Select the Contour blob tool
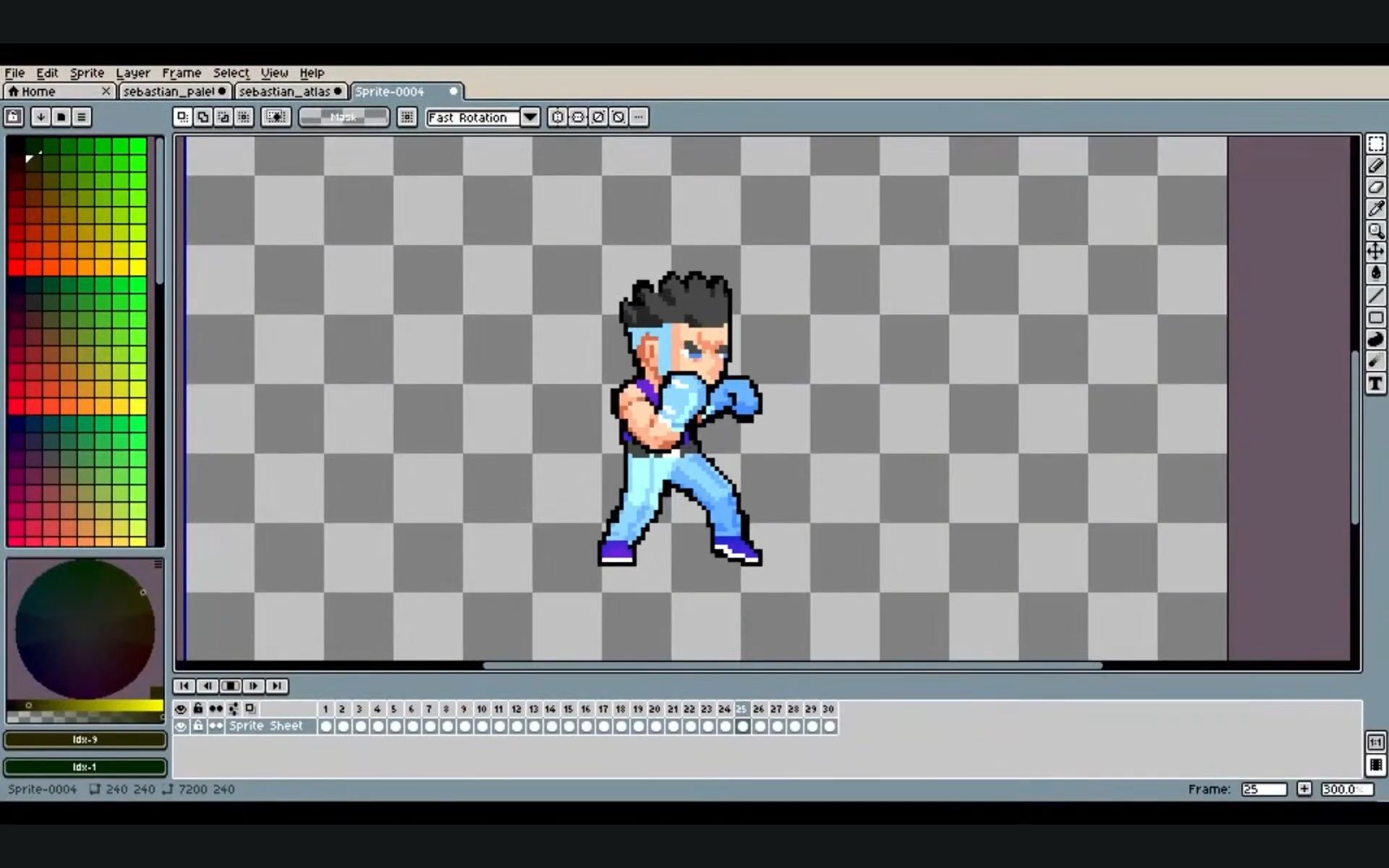Viewport: 1389px width, 868px height. [1375, 339]
